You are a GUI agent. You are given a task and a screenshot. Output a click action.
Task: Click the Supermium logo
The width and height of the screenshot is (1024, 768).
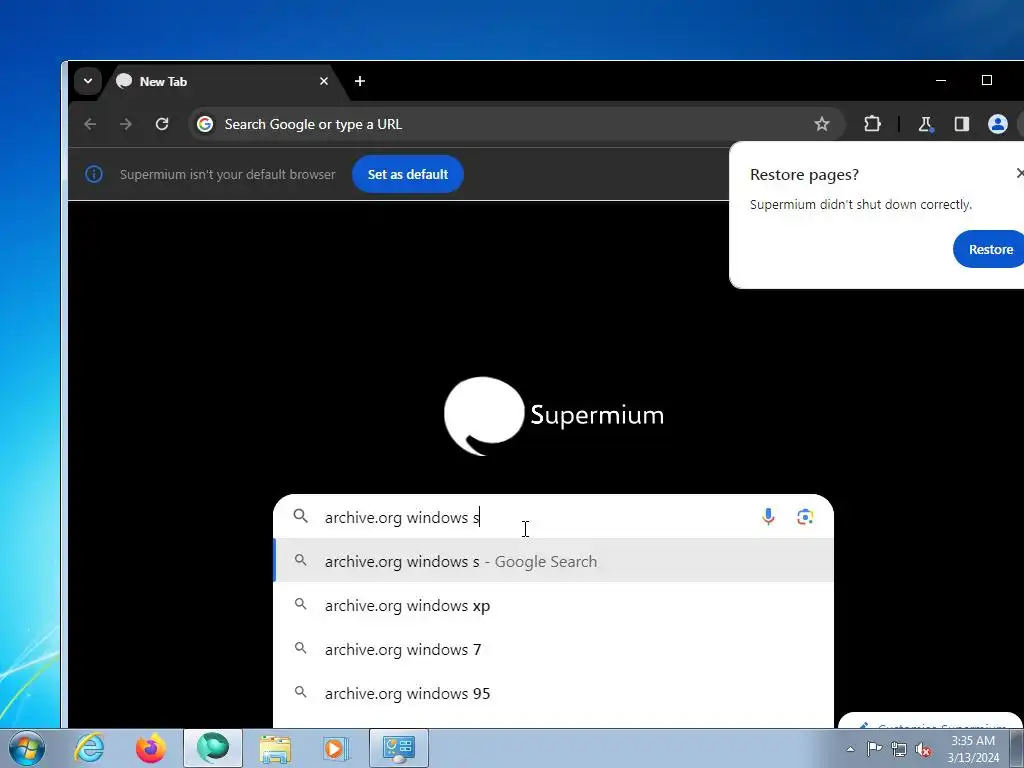pos(554,416)
